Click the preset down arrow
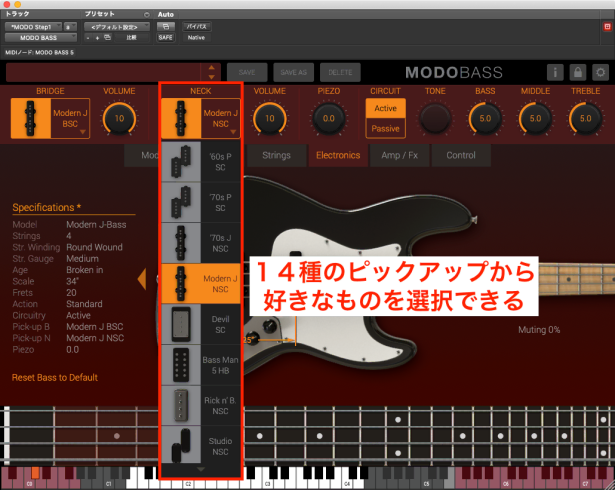615x490 pixels. pos(211,77)
